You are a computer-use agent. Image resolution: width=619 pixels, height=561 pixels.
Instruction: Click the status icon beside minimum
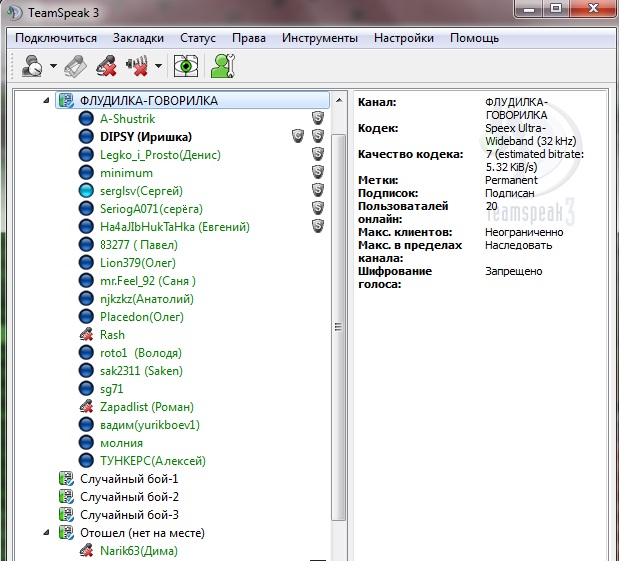coord(86,173)
